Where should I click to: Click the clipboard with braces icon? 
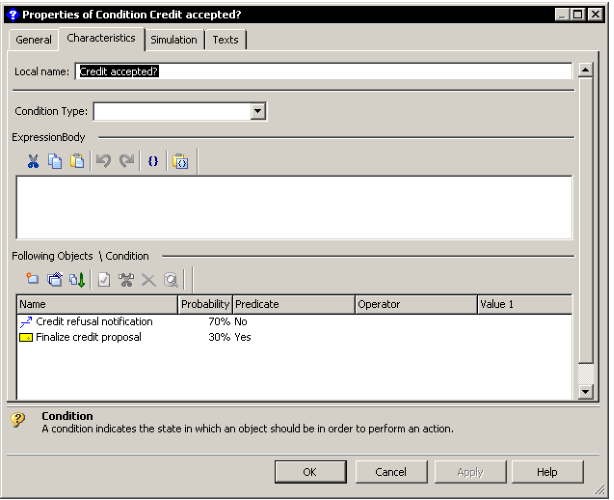(181, 161)
